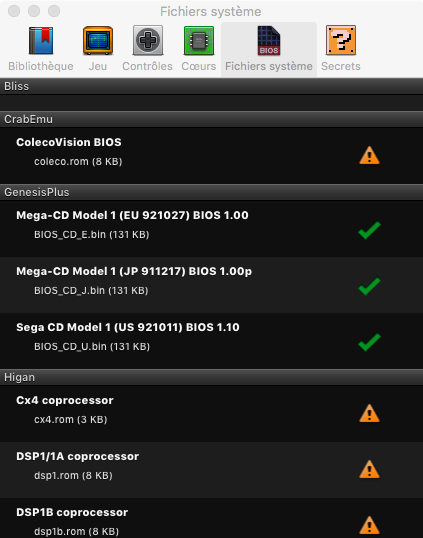The width and height of the screenshot is (423, 538).
Task: Click the red close window button
Action: click(14, 11)
